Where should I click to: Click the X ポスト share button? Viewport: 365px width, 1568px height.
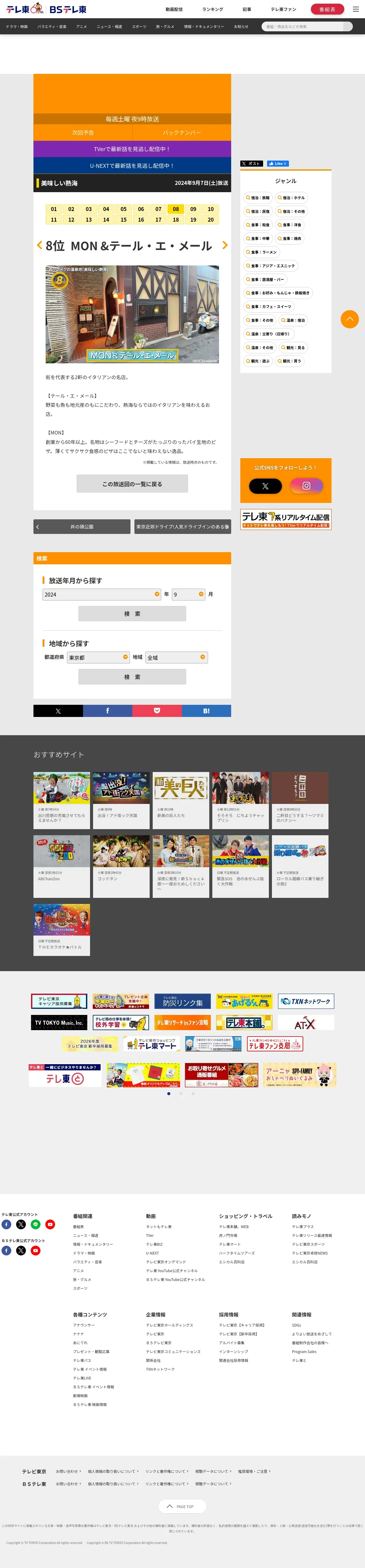(x=252, y=163)
